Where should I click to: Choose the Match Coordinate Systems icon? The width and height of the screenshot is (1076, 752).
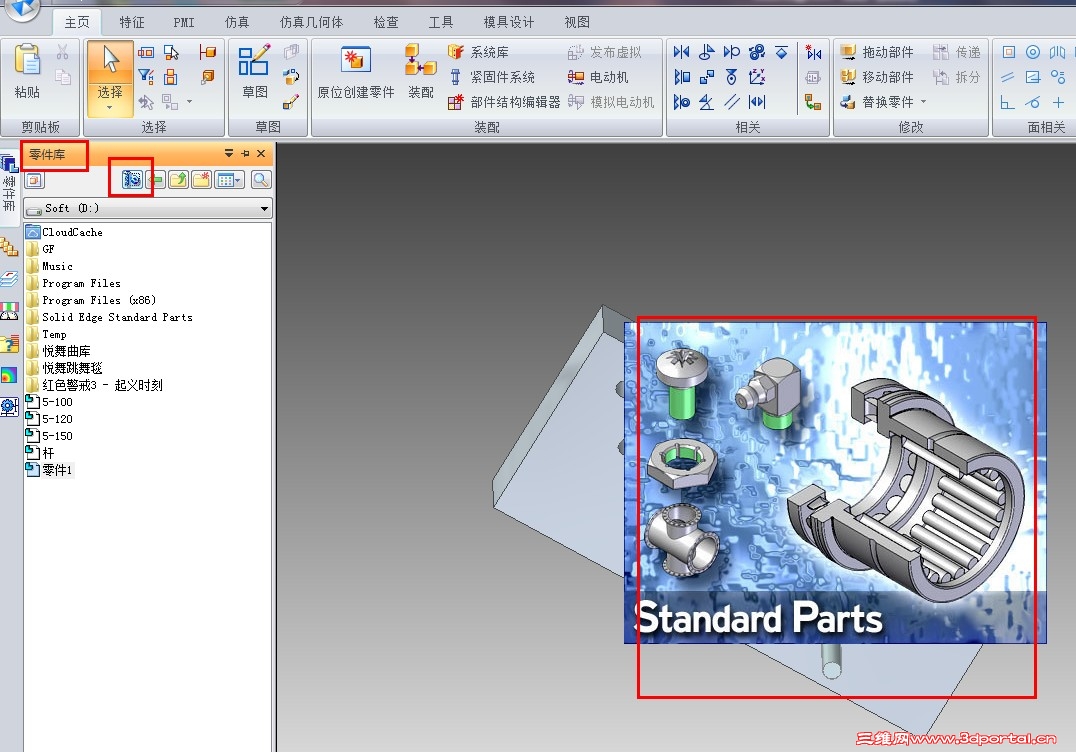coord(757,77)
